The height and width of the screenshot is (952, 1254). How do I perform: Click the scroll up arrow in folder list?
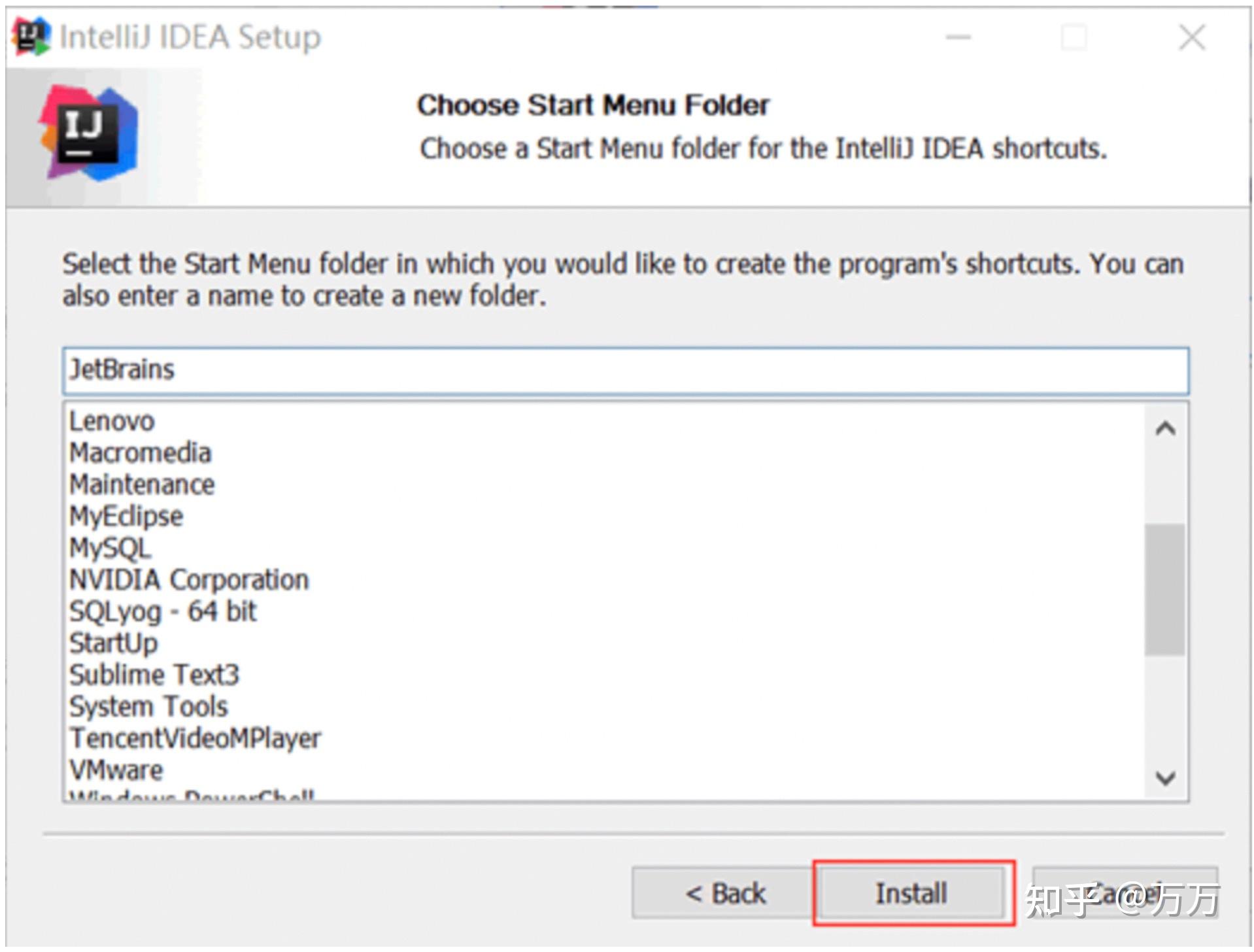(x=1165, y=429)
